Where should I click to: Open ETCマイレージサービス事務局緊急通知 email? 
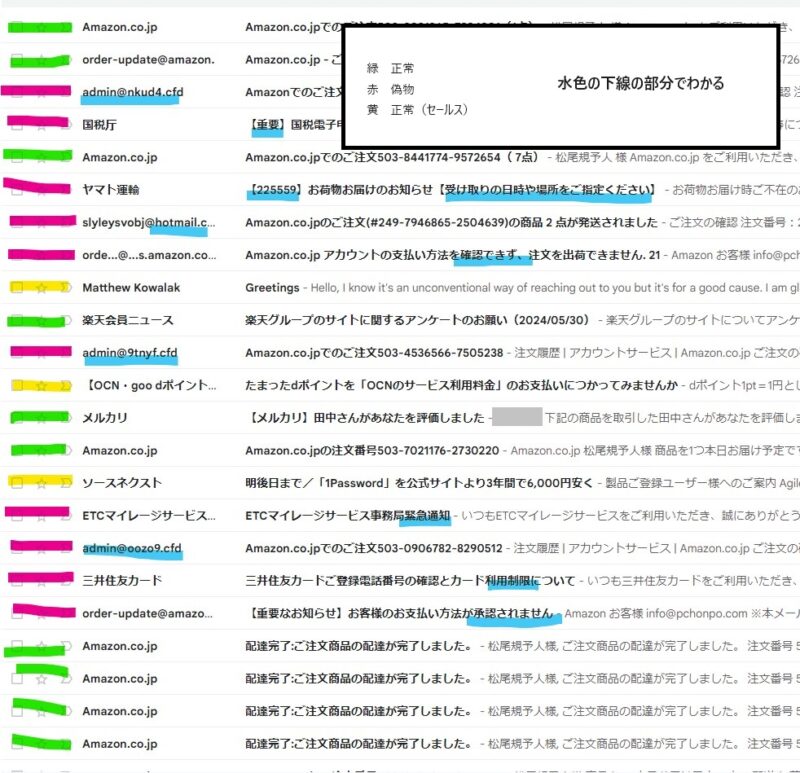(400, 515)
